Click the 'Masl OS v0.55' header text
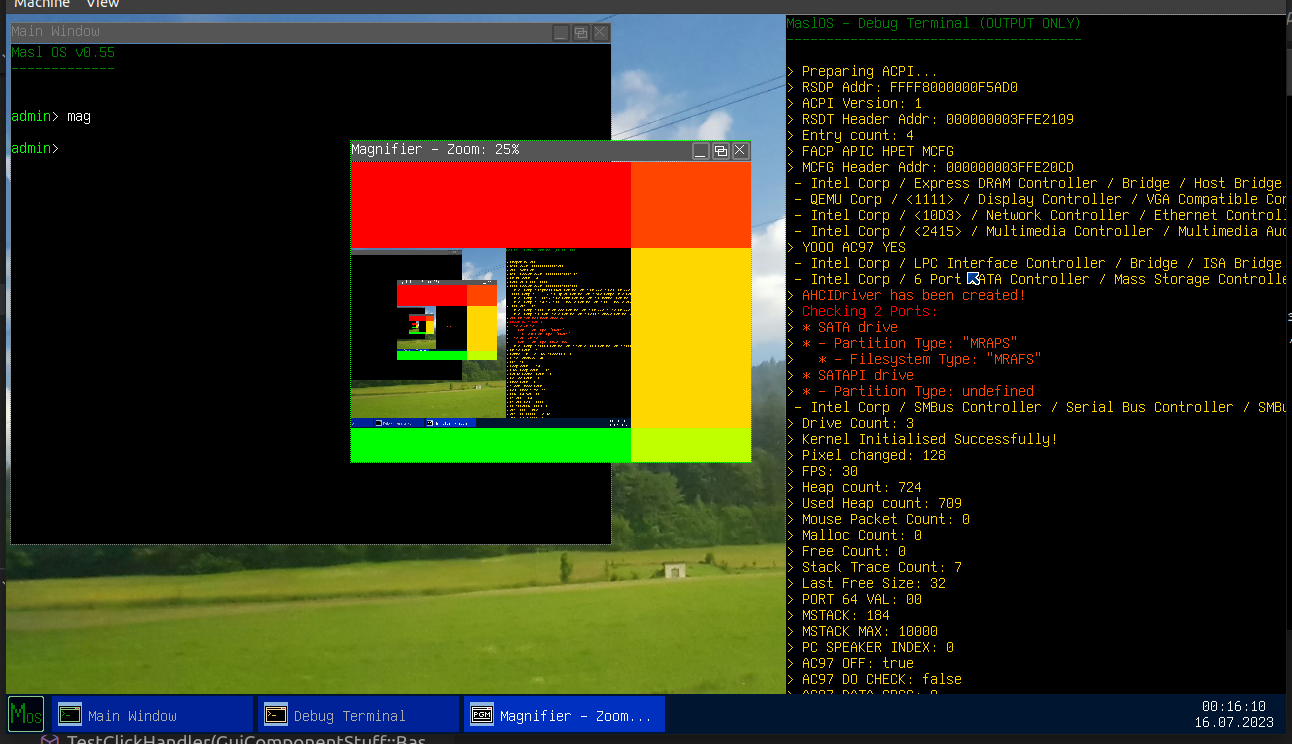Viewport: 1292px width, 744px height. click(63, 52)
